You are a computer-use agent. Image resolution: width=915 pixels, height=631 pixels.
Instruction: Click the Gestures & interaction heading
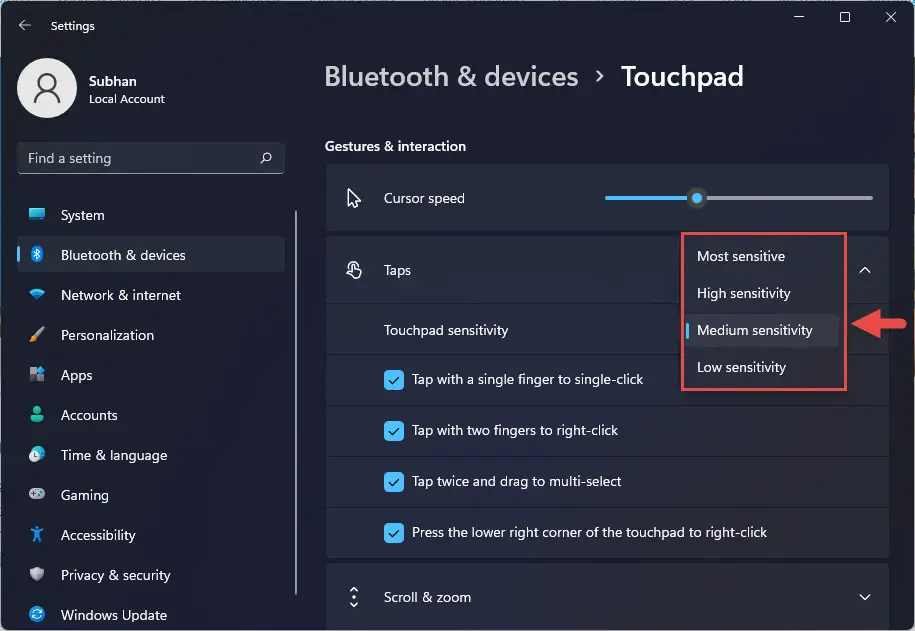[395, 146]
